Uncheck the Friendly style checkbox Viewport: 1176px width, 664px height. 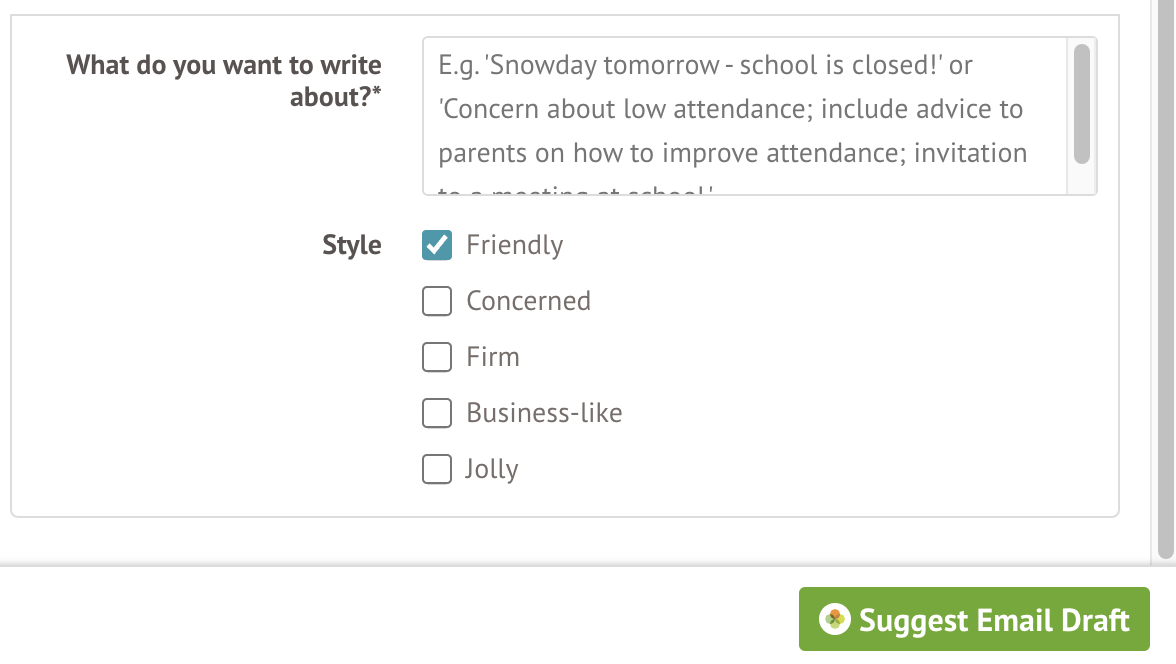437,245
